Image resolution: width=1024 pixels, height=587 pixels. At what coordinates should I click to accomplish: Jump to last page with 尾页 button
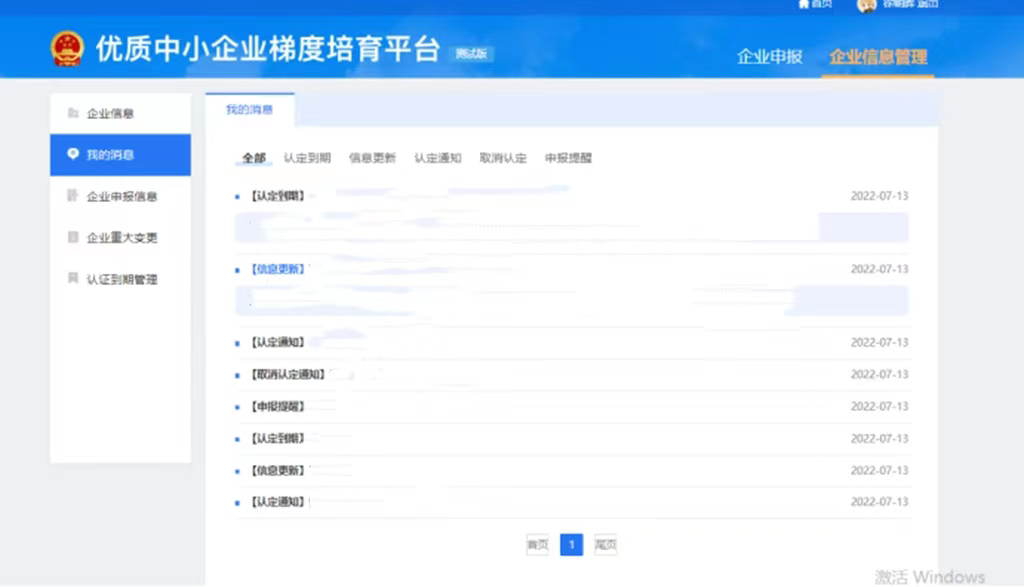tap(605, 545)
